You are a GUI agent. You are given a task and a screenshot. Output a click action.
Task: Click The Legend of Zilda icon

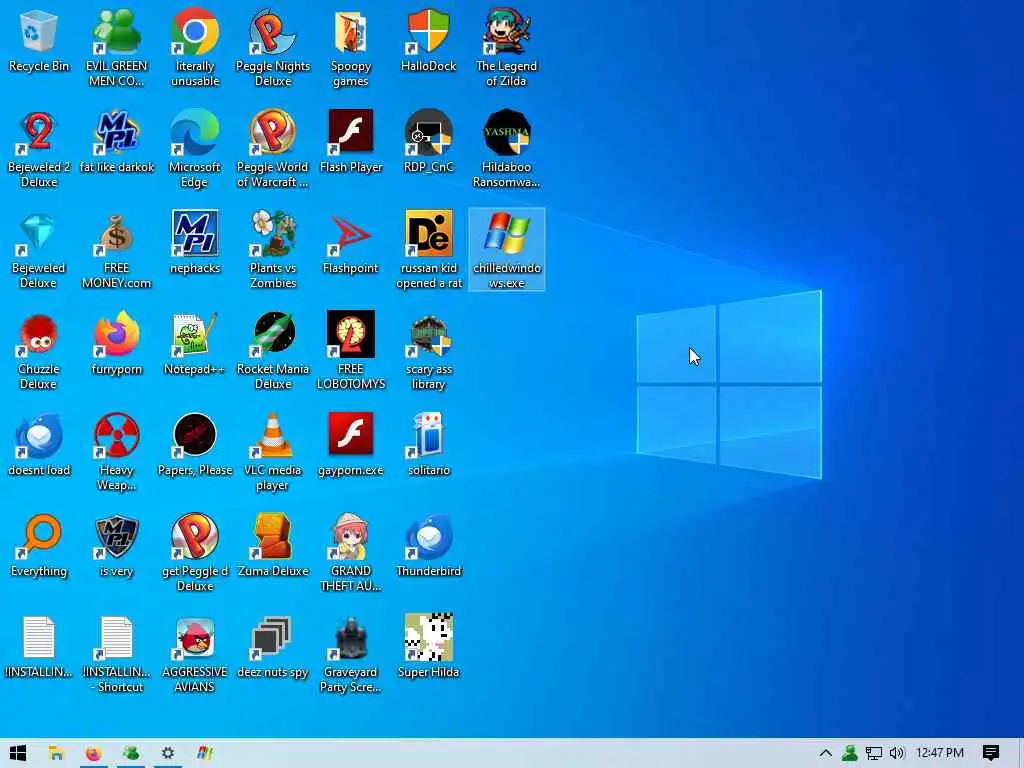click(506, 47)
